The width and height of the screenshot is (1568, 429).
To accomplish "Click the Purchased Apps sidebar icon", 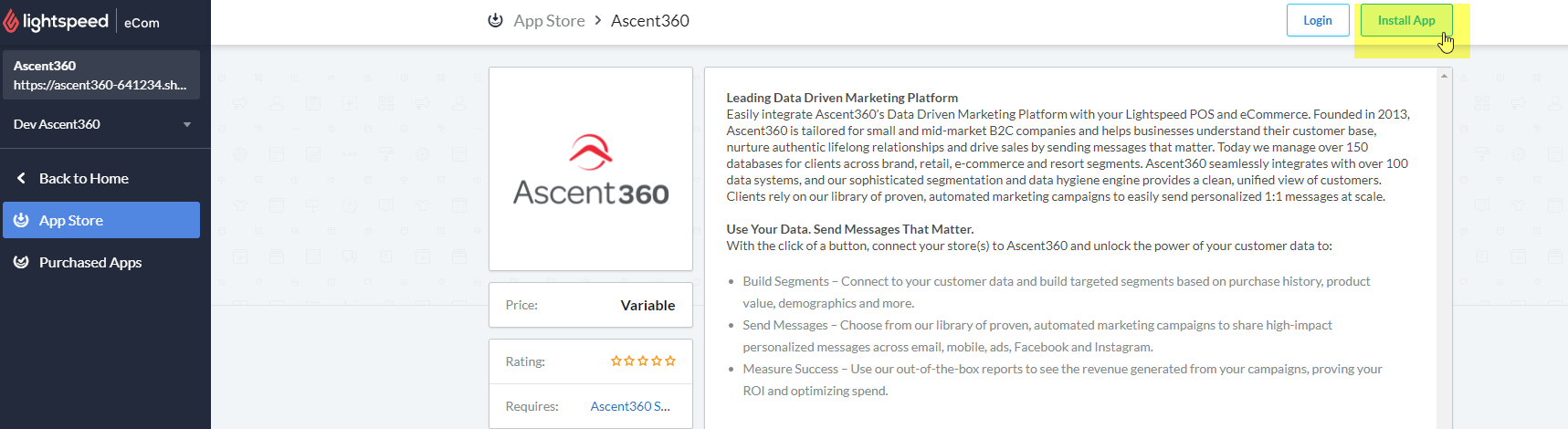I will click(x=21, y=262).
